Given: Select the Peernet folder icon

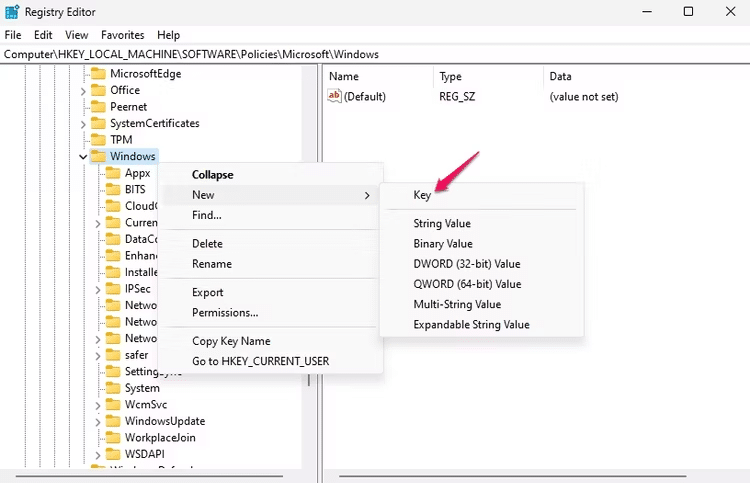Looking at the screenshot, I should pyautogui.click(x=98, y=107).
